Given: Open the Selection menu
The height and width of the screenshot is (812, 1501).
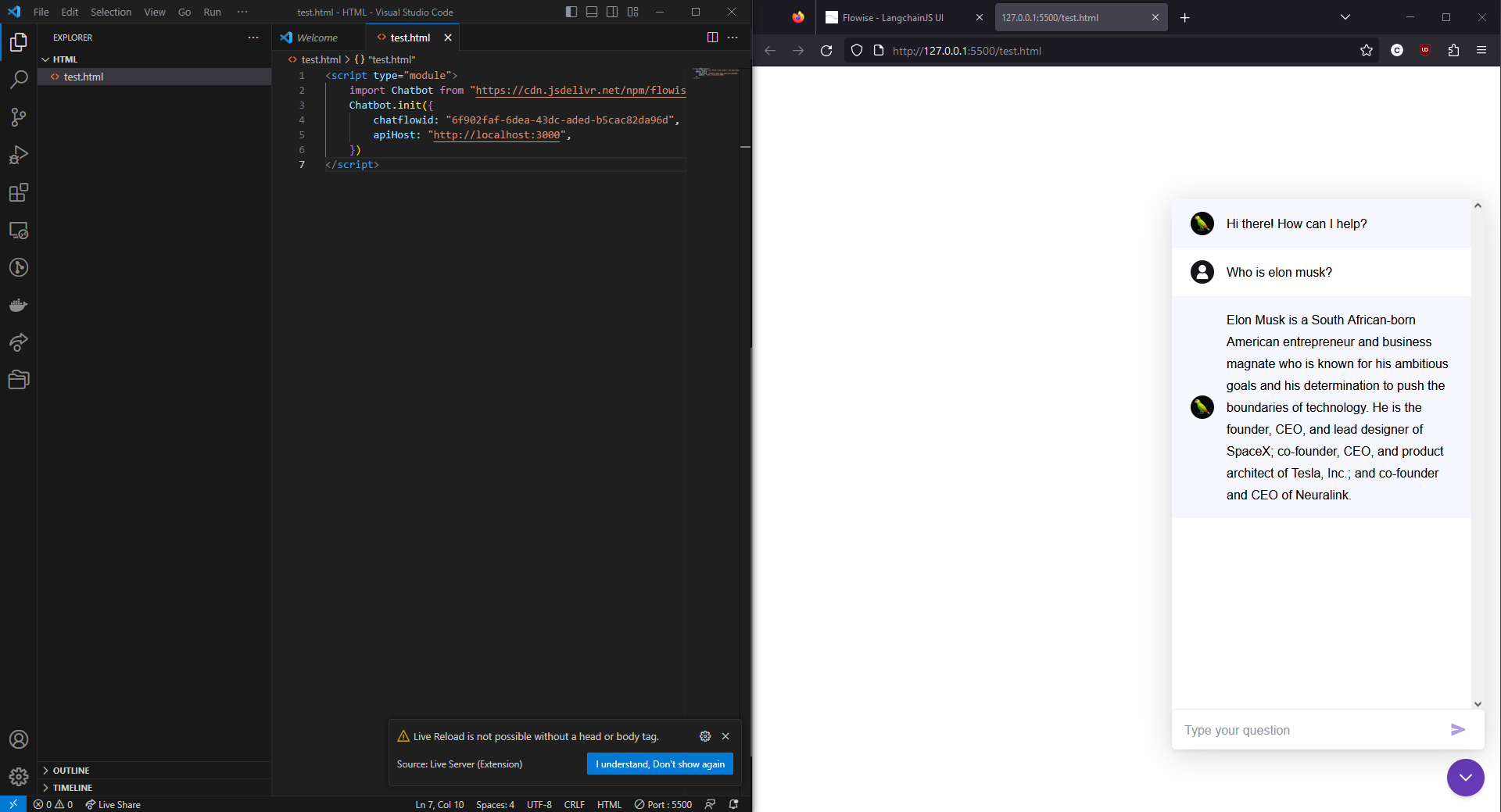Looking at the screenshot, I should [x=111, y=12].
